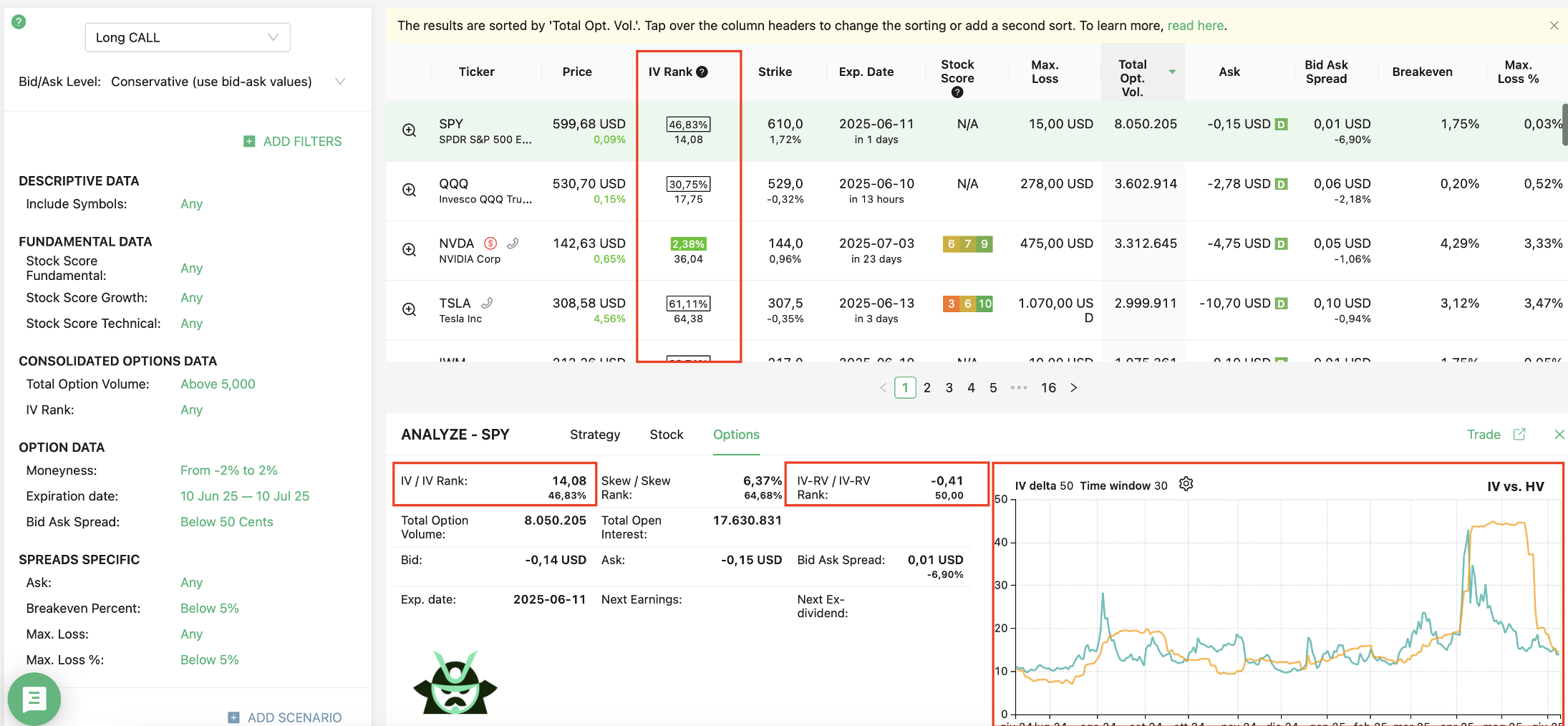Click NVDA link chain icon
The width and height of the screenshot is (1568, 726).
(513, 243)
